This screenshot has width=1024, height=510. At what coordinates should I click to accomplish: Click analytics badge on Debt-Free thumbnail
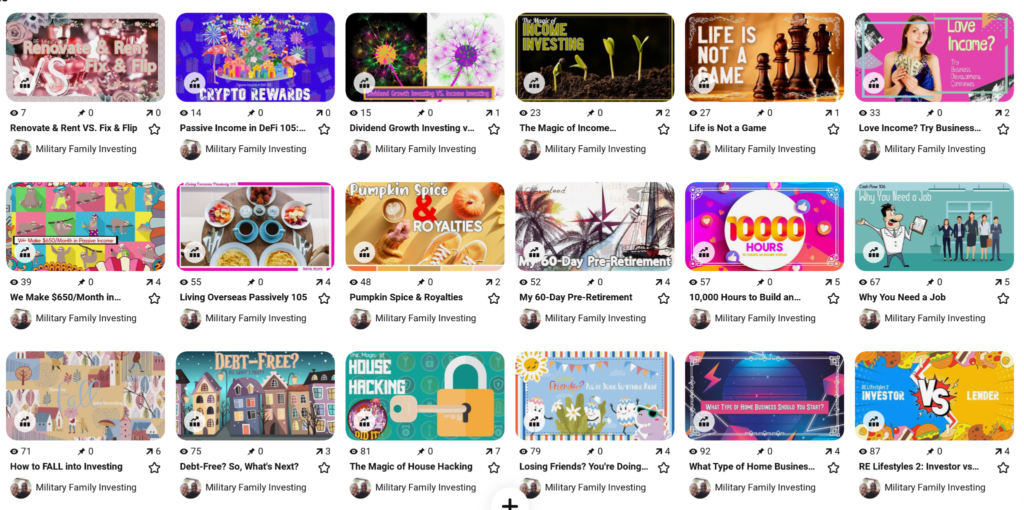pos(195,422)
